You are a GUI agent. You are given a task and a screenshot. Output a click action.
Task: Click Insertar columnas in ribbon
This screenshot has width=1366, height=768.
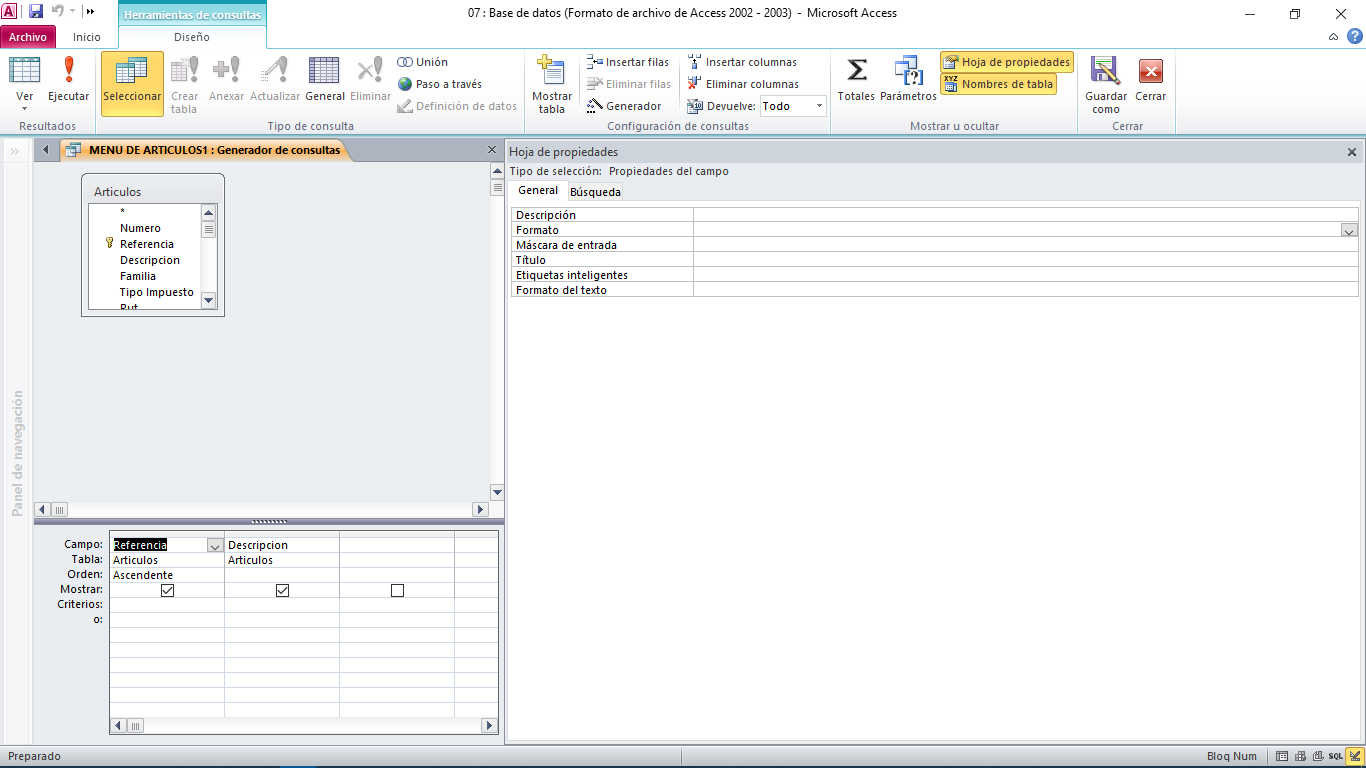pos(742,62)
